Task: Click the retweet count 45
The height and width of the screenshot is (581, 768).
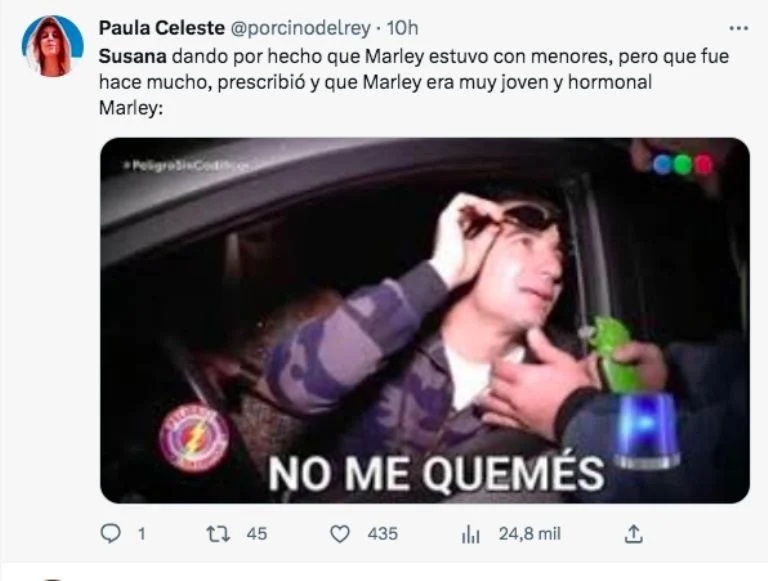Action: click(x=257, y=533)
